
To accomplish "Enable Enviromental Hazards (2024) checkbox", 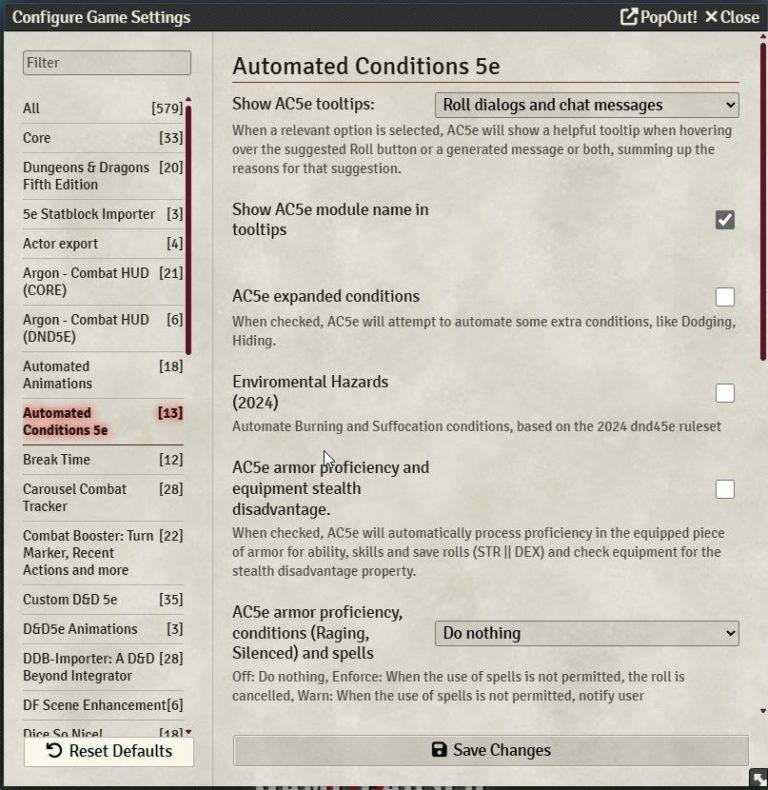I will [x=725, y=393].
